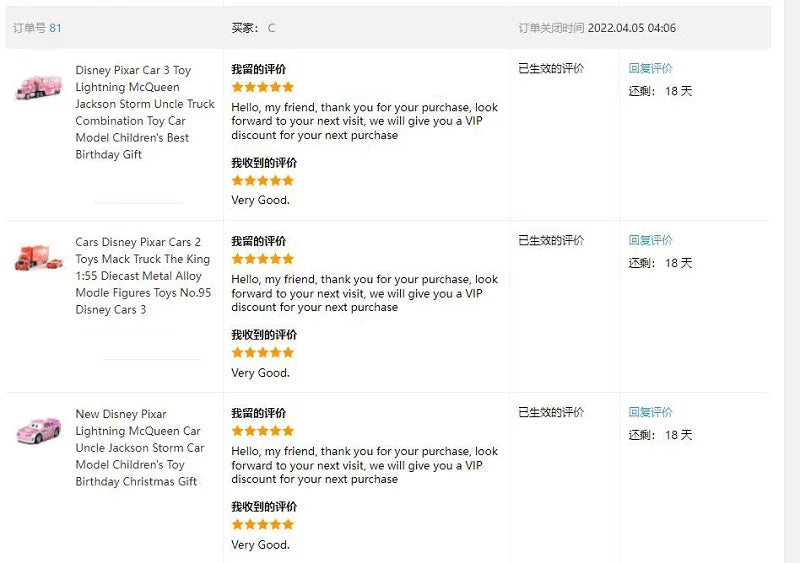Click the order close time 2022.04.05 04:06
This screenshot has width=800, height=563.
click(631, 28)
